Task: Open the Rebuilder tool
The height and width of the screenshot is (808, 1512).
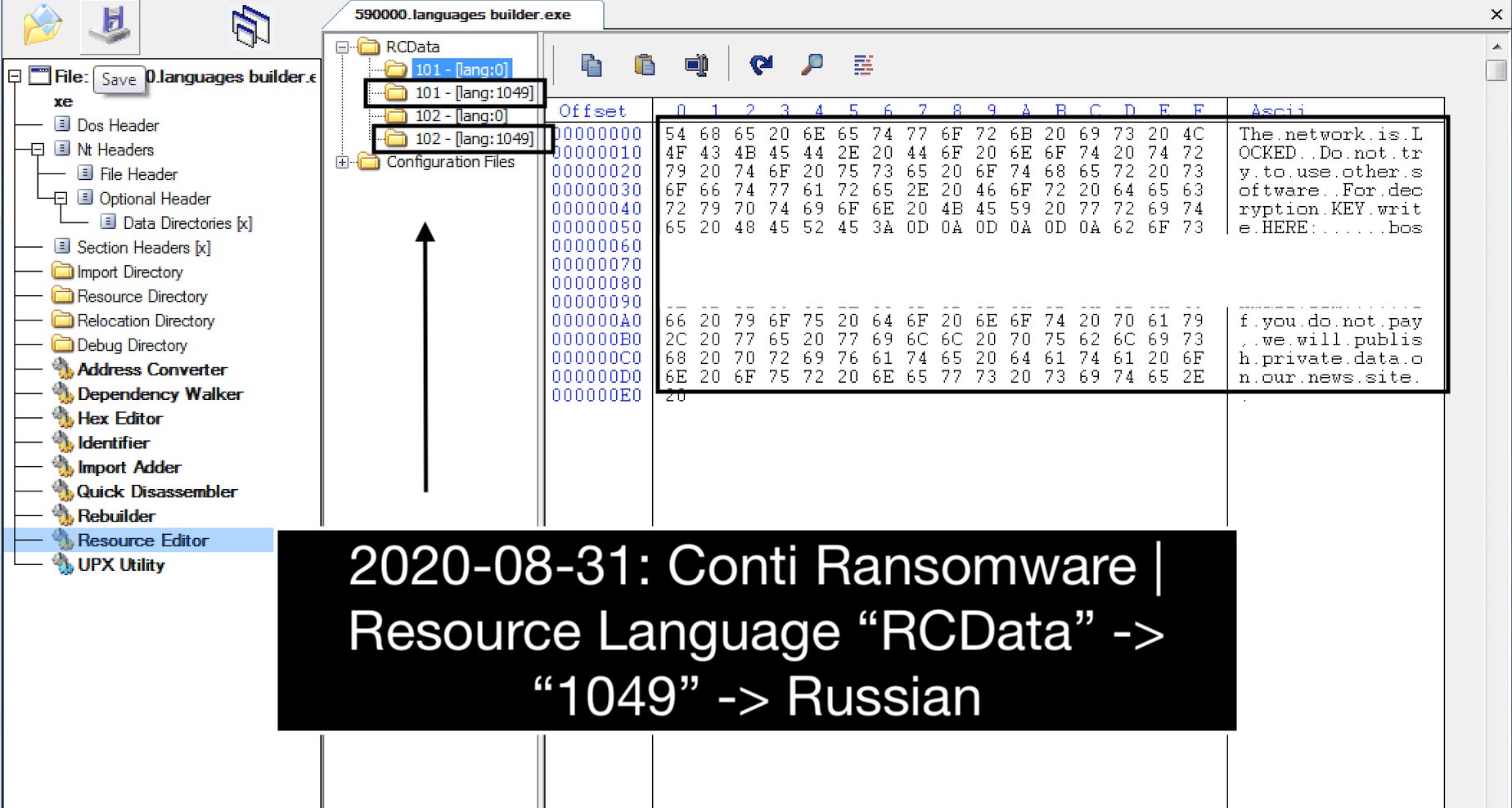Action: [x=116, y=516]
